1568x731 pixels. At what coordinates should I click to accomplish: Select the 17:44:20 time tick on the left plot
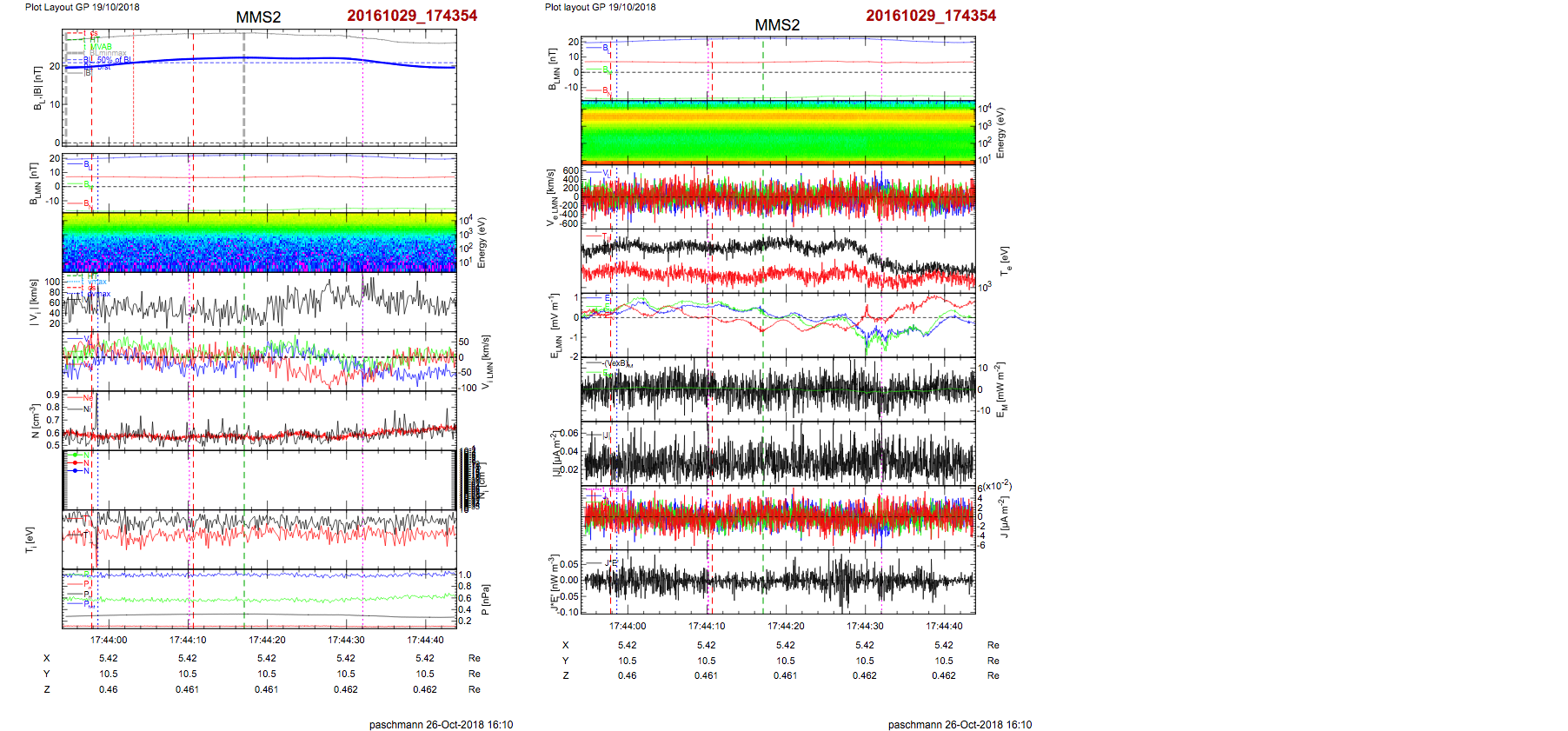tap(267, 640)
